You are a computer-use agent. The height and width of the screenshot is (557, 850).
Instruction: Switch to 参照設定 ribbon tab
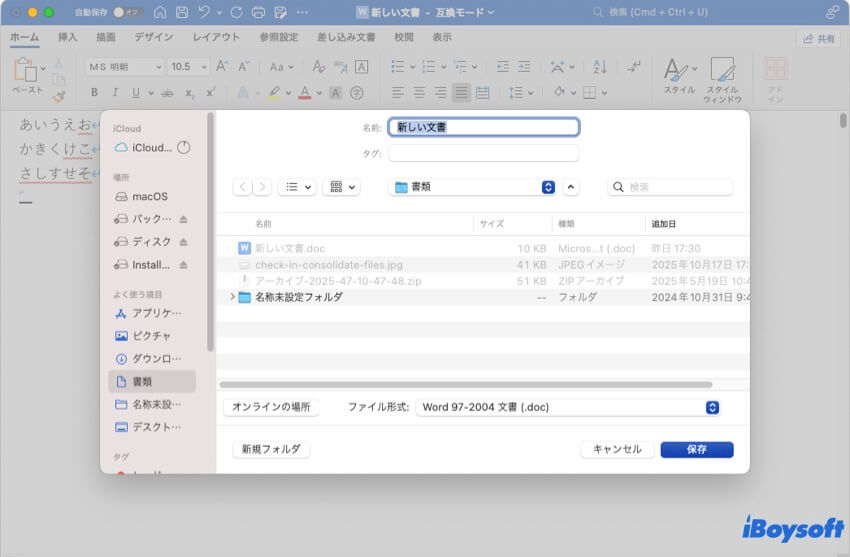pos(279,37)
